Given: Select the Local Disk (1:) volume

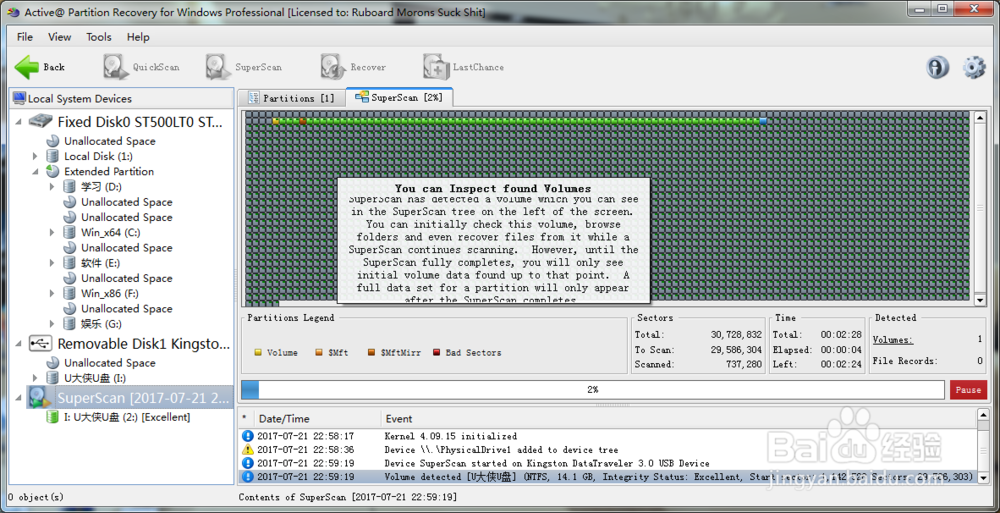Looking at the screenshot, I should point(98,156).
